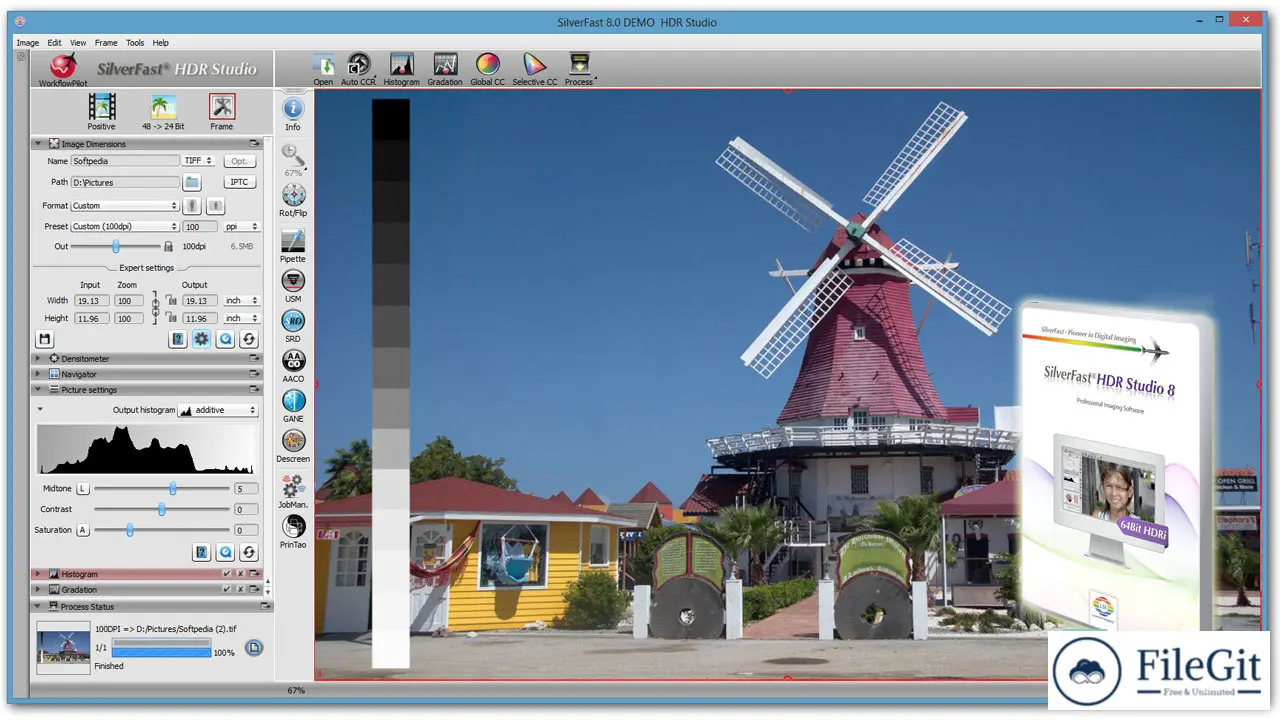Click the IPTC button
Viewport: 1280px width, 720px height.
239,182
